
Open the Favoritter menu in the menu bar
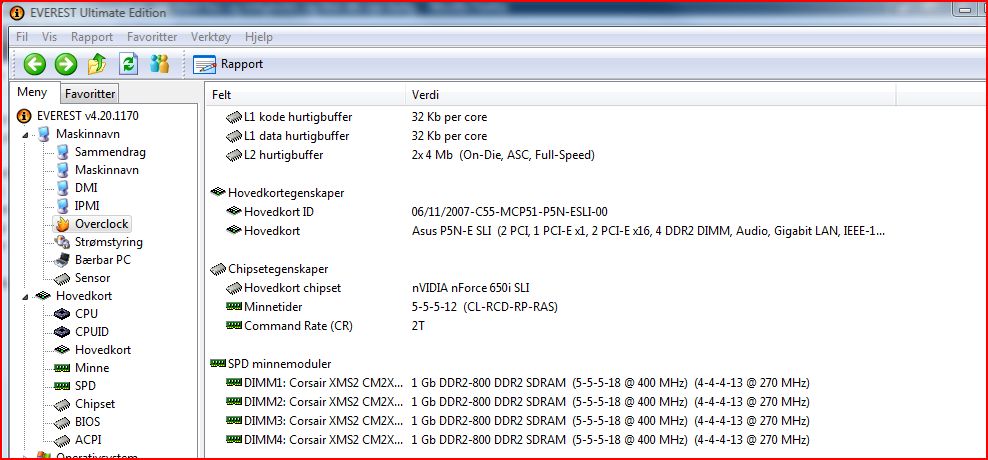point(152,37)
